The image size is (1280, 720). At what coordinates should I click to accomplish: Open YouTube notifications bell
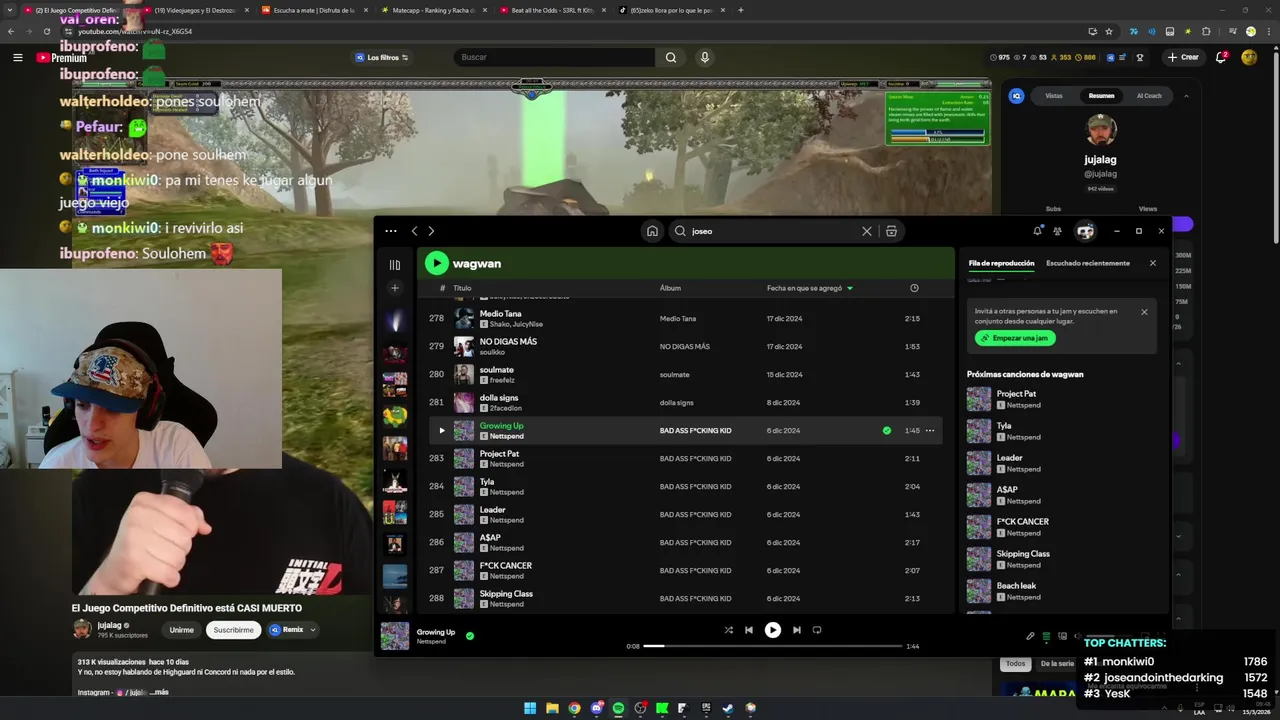point(1221,57)
